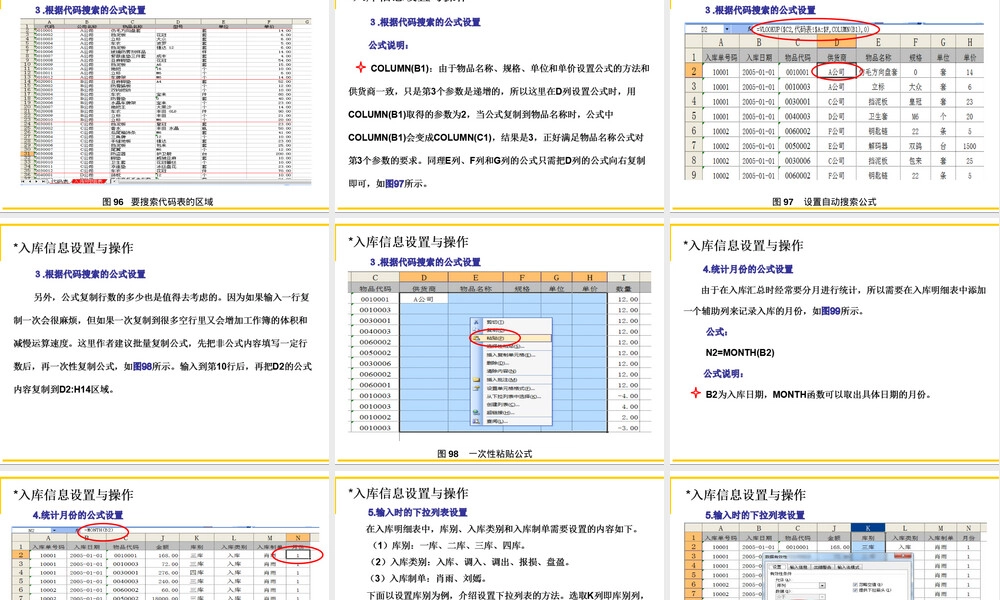Select column I header in 图98 sheet
1000x600 pixels.
click(x=623, y=277)
